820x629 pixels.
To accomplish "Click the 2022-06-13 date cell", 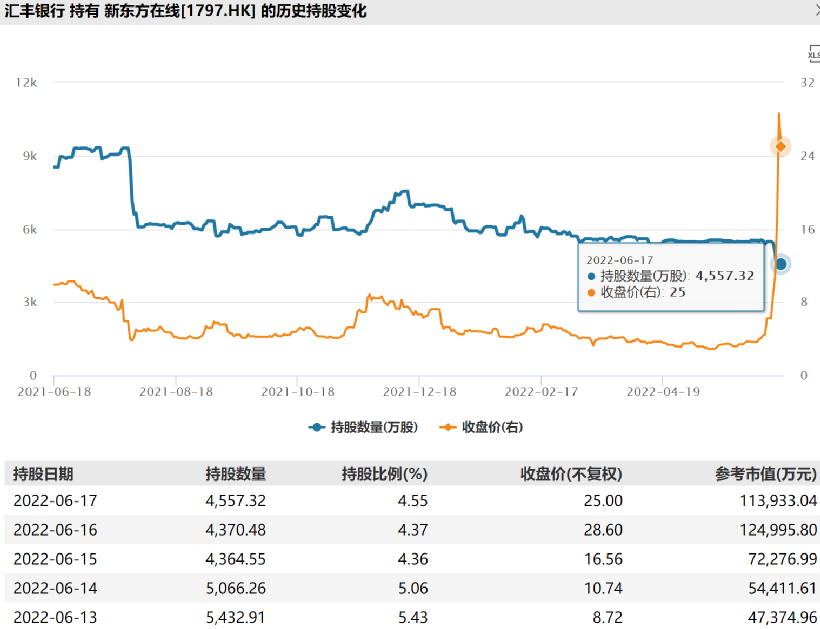I will (x=55, y=617).
